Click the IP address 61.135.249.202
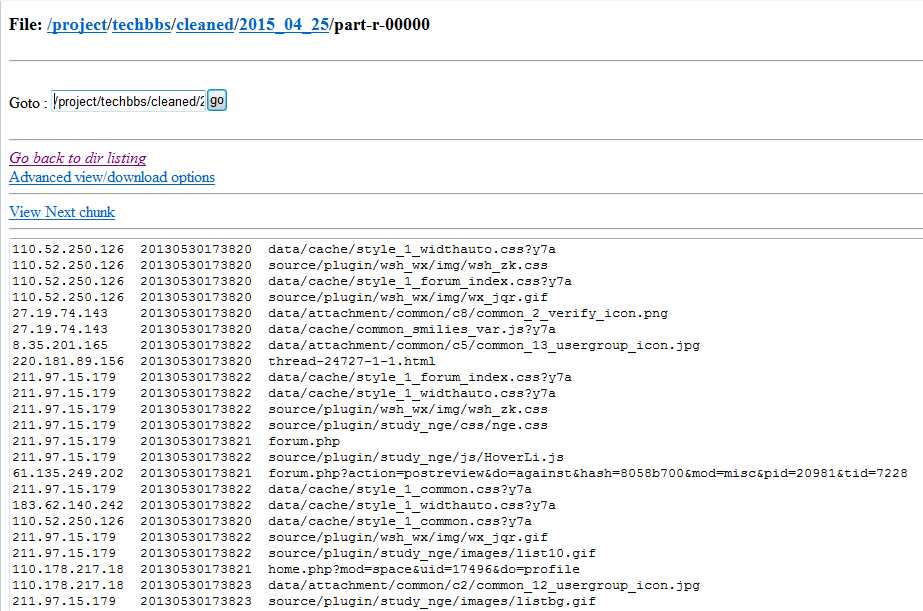This screenshot has width=923, height=611. (68, 473)
